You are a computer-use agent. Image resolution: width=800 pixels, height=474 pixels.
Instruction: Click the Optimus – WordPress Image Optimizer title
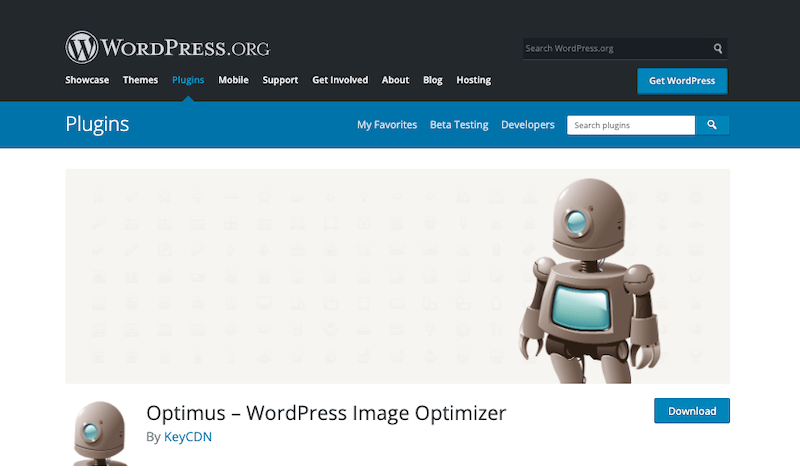click(326, 413)
